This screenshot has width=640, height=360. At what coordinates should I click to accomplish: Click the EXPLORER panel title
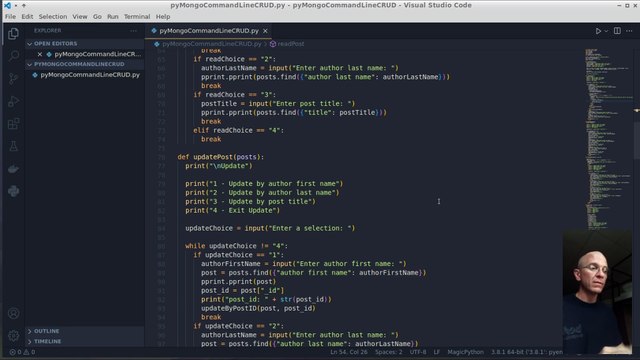point(47,31)
